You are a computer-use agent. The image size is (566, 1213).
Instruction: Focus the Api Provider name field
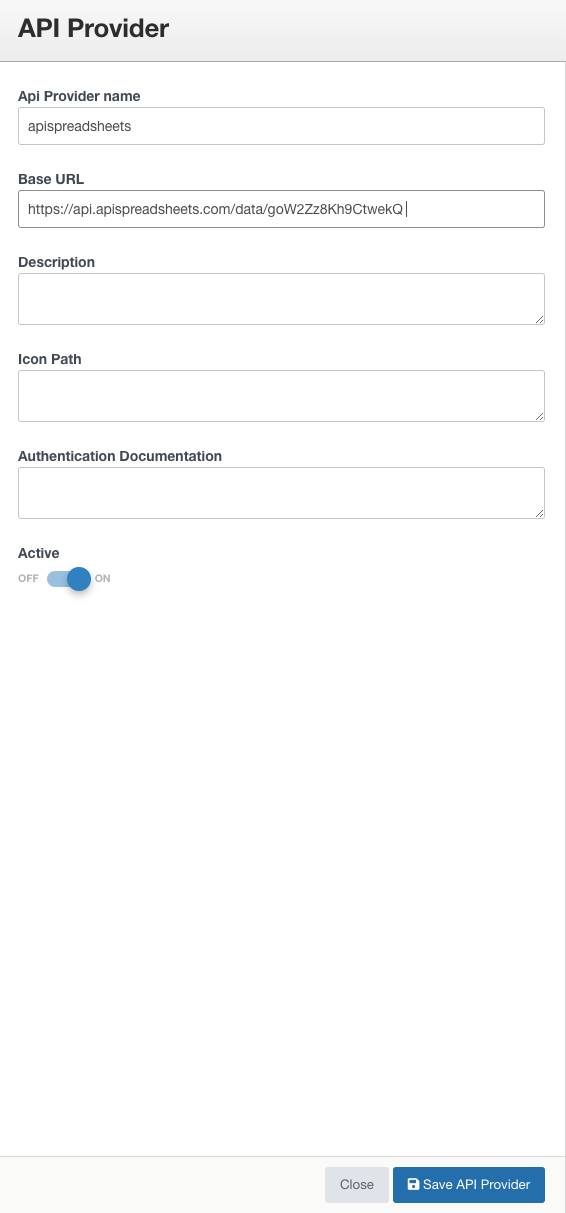point(281,126)
